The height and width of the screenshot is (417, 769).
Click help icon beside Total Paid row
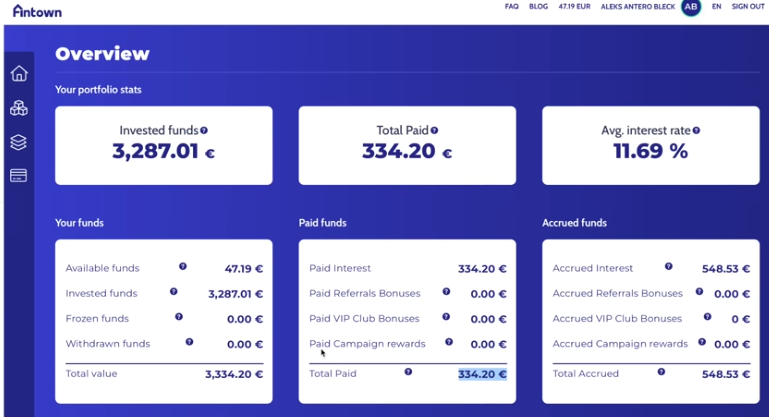tap(408, 372)
